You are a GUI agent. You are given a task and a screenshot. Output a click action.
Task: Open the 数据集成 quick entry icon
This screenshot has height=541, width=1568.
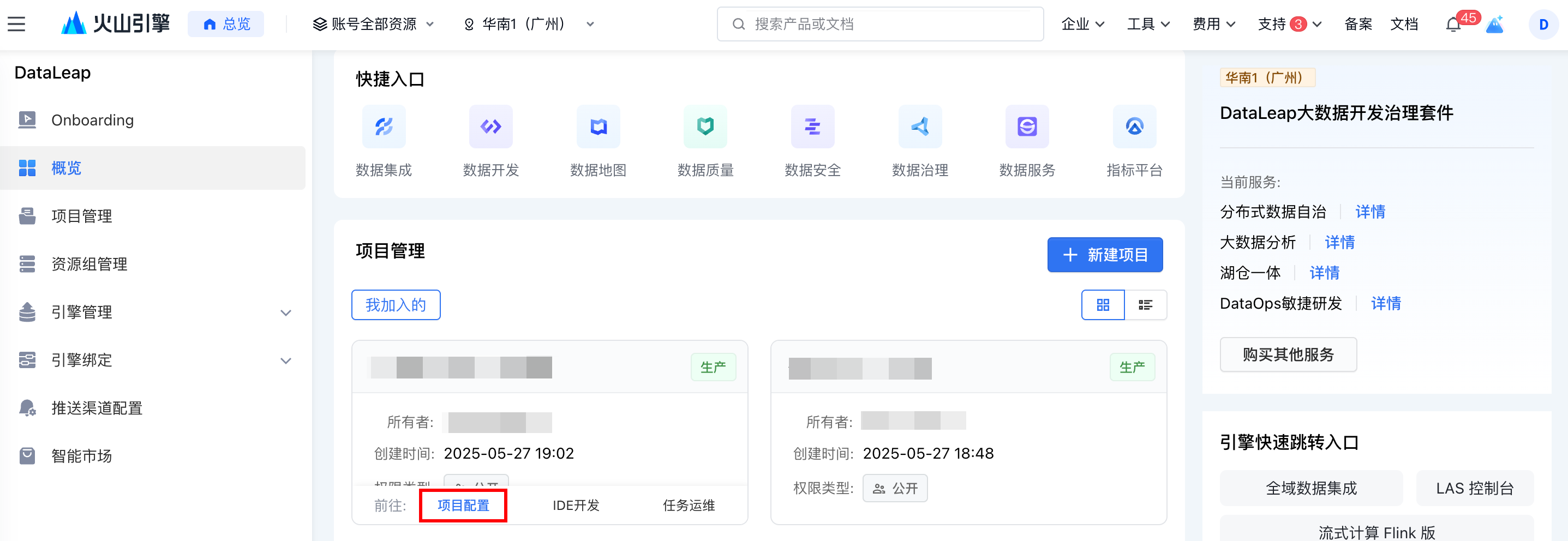tap(384, 127)
